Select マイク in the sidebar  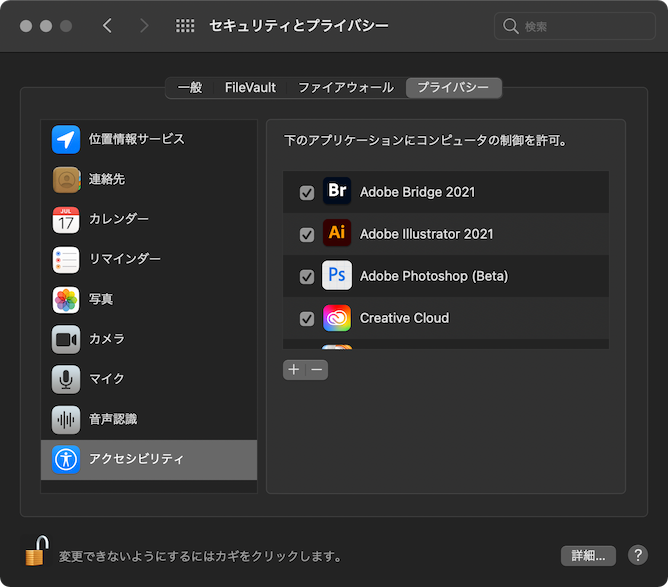tap(149, 379)
